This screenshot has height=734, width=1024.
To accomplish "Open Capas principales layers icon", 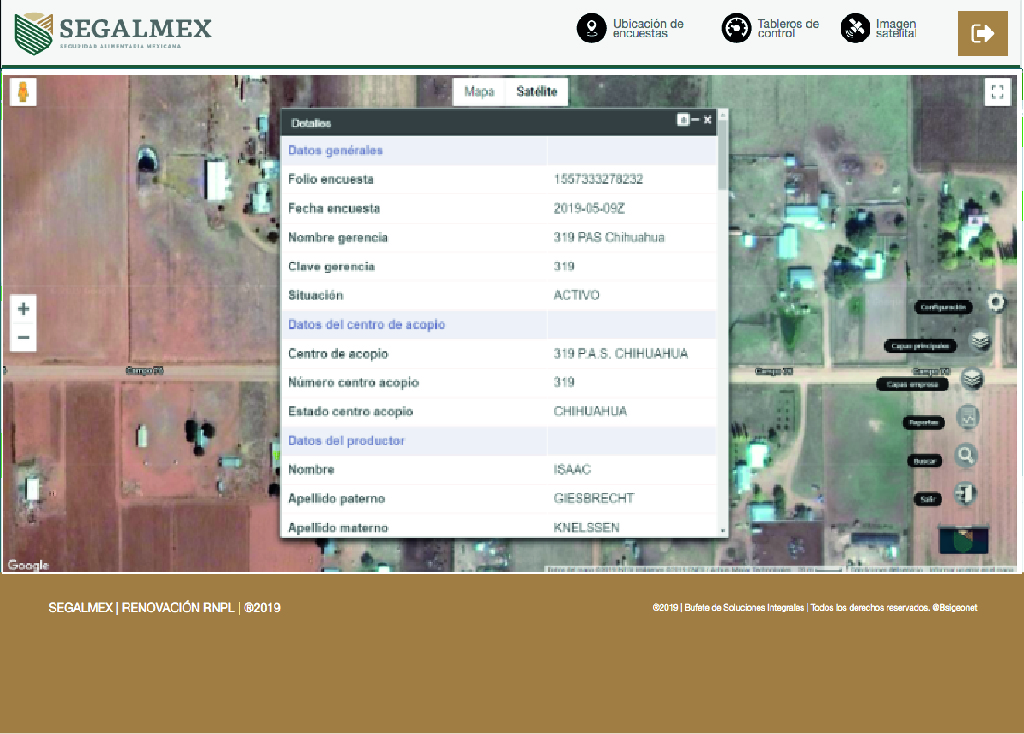I will (980, 342).
